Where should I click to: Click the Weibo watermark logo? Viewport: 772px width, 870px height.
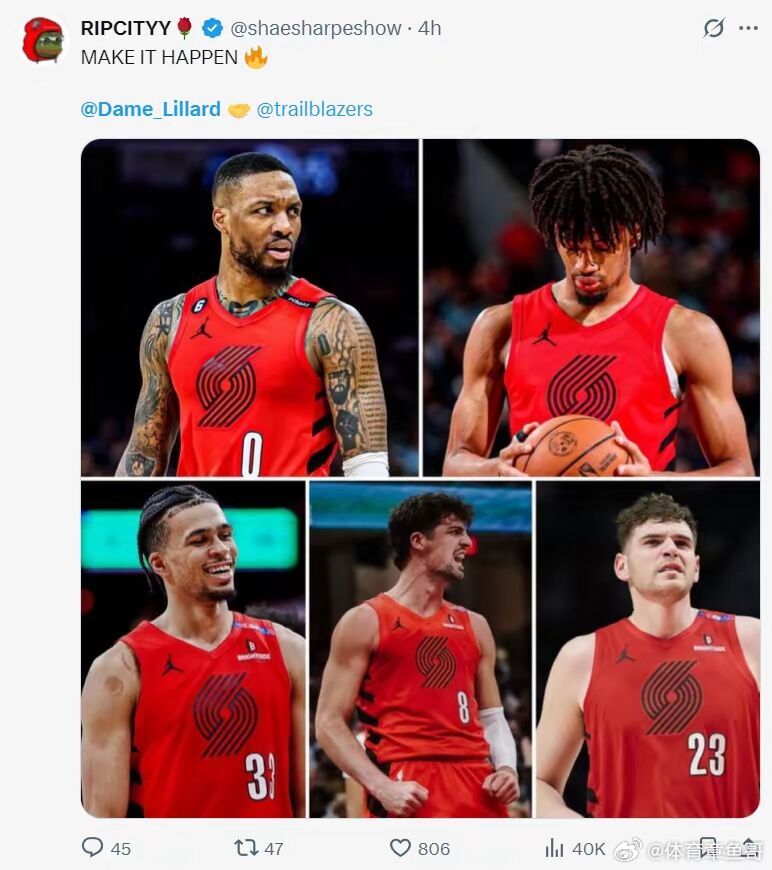628,849
